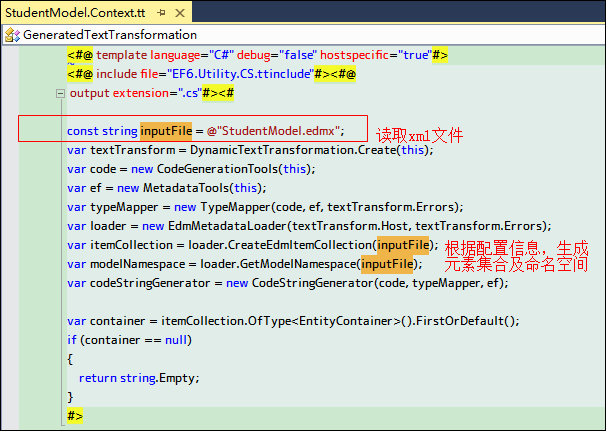Collapse the code block at output extension

(x=60, y=93)
